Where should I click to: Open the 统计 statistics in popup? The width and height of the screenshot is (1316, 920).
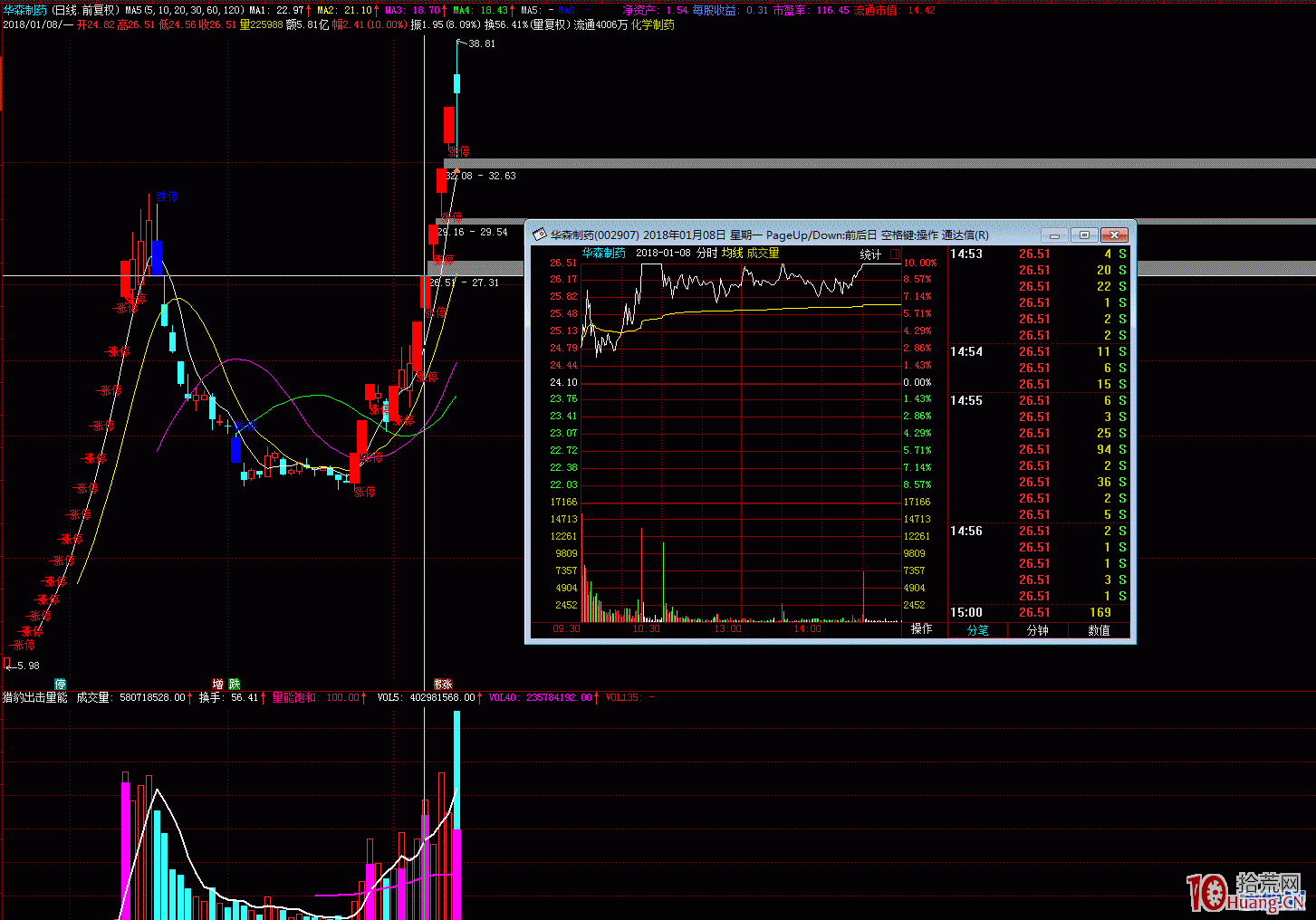(x=870, y=254)
